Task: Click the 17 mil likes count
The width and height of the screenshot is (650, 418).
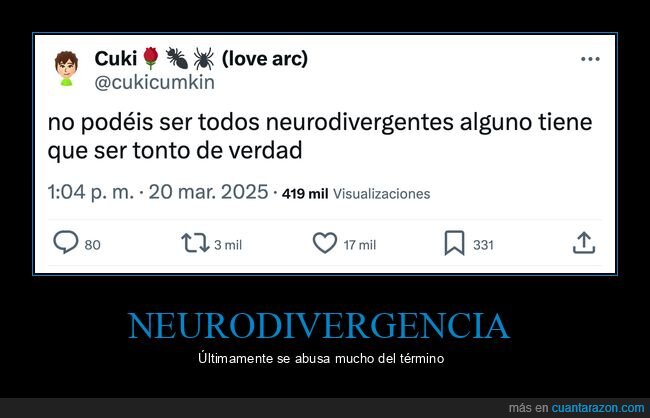Action: (x=360, y=245)
